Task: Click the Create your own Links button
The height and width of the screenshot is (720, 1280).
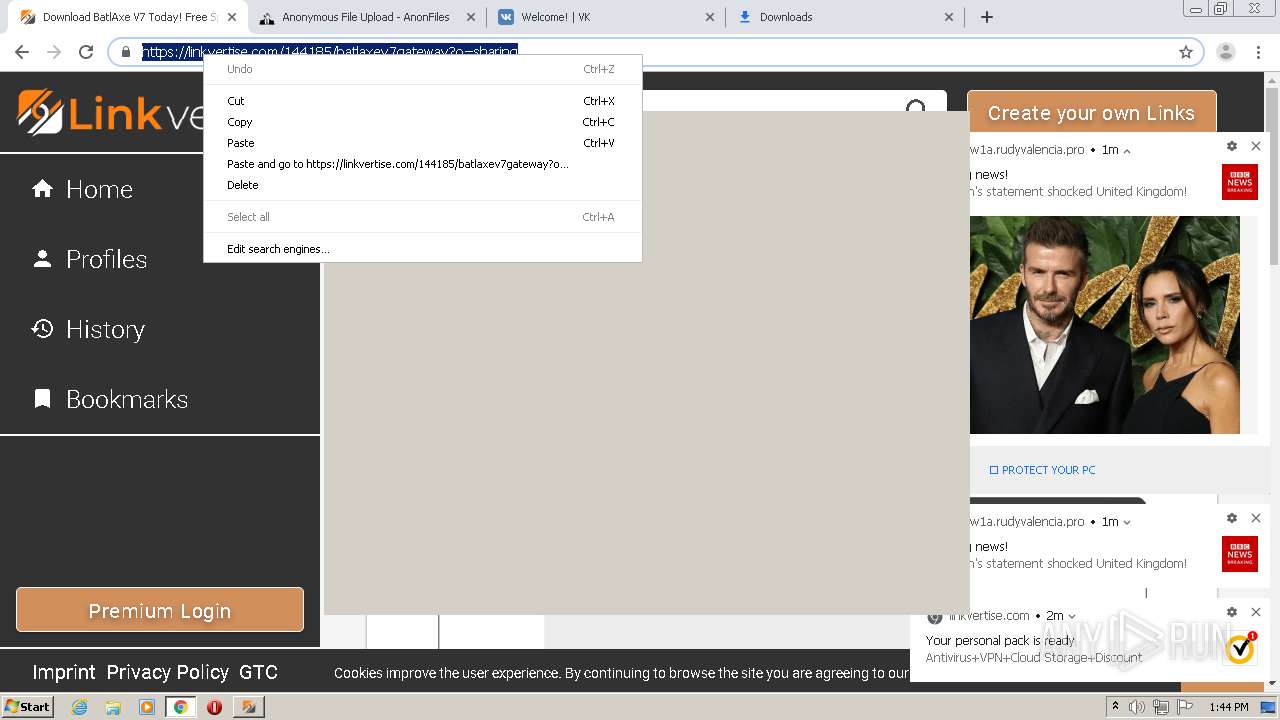Action: pyautogui.click(x=1091, y=112)
